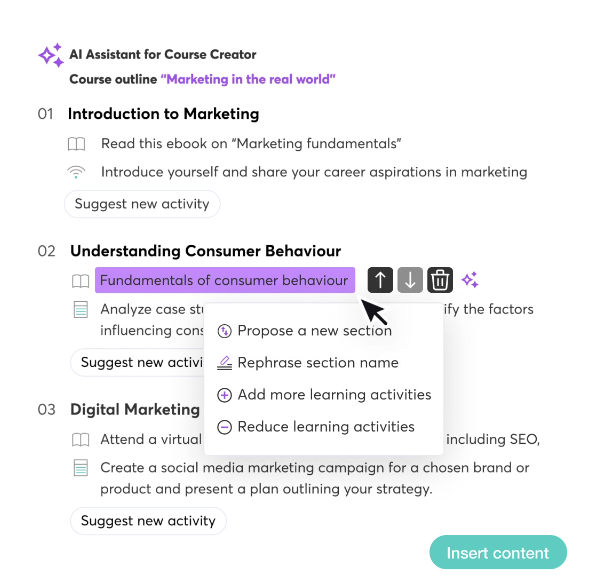Suggest new activity under Digital Marketing section

148,521
